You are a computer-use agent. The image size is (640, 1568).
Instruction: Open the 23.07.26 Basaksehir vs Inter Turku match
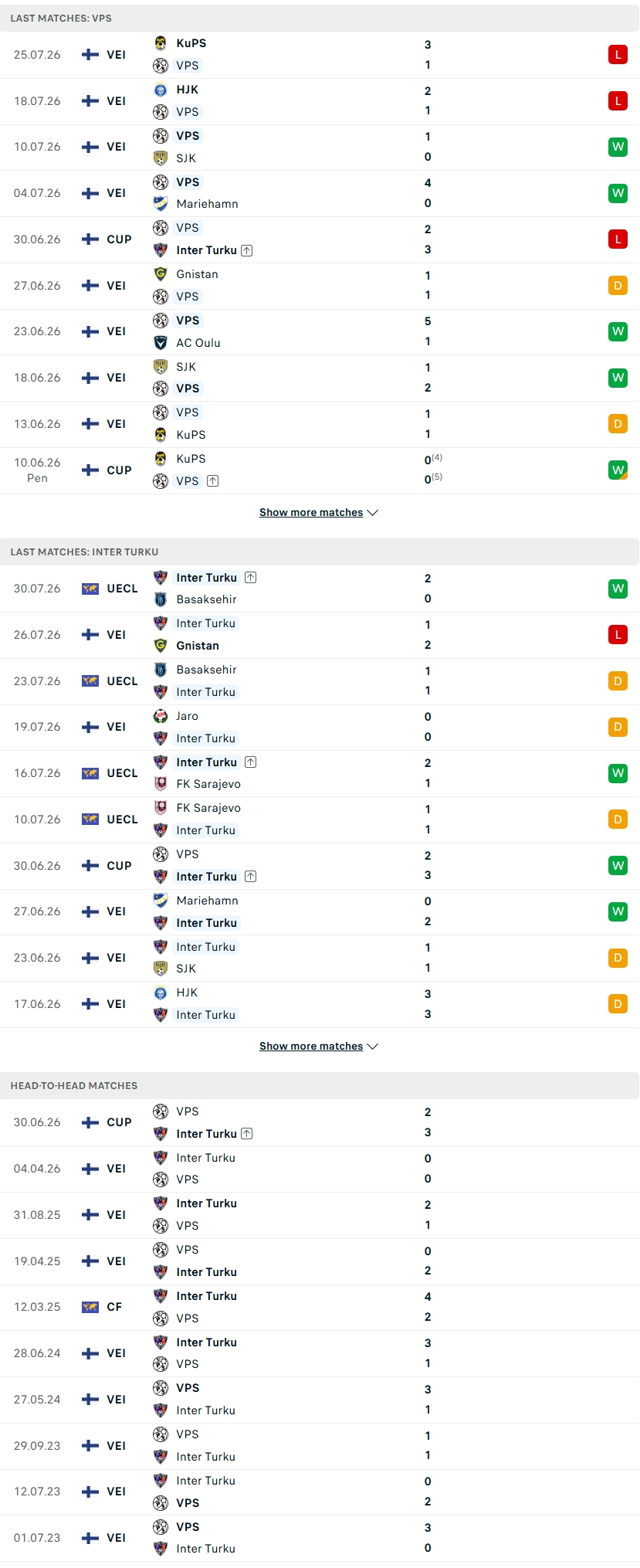[x=320, y=681]
